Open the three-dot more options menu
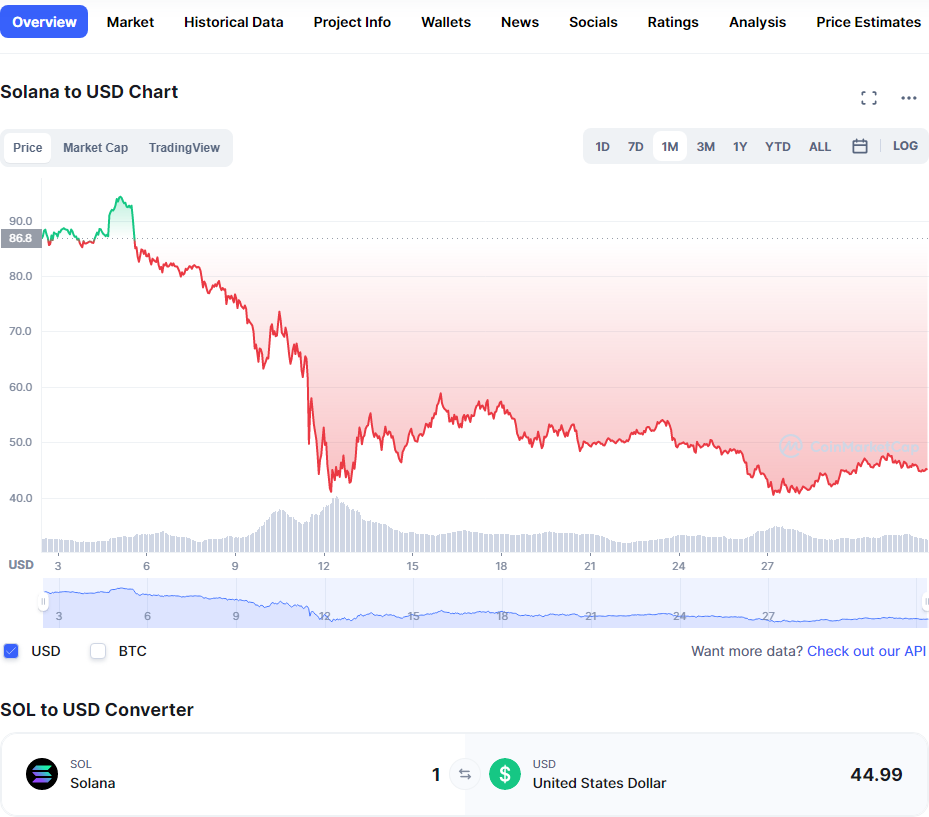 click(x=908, y=98)
